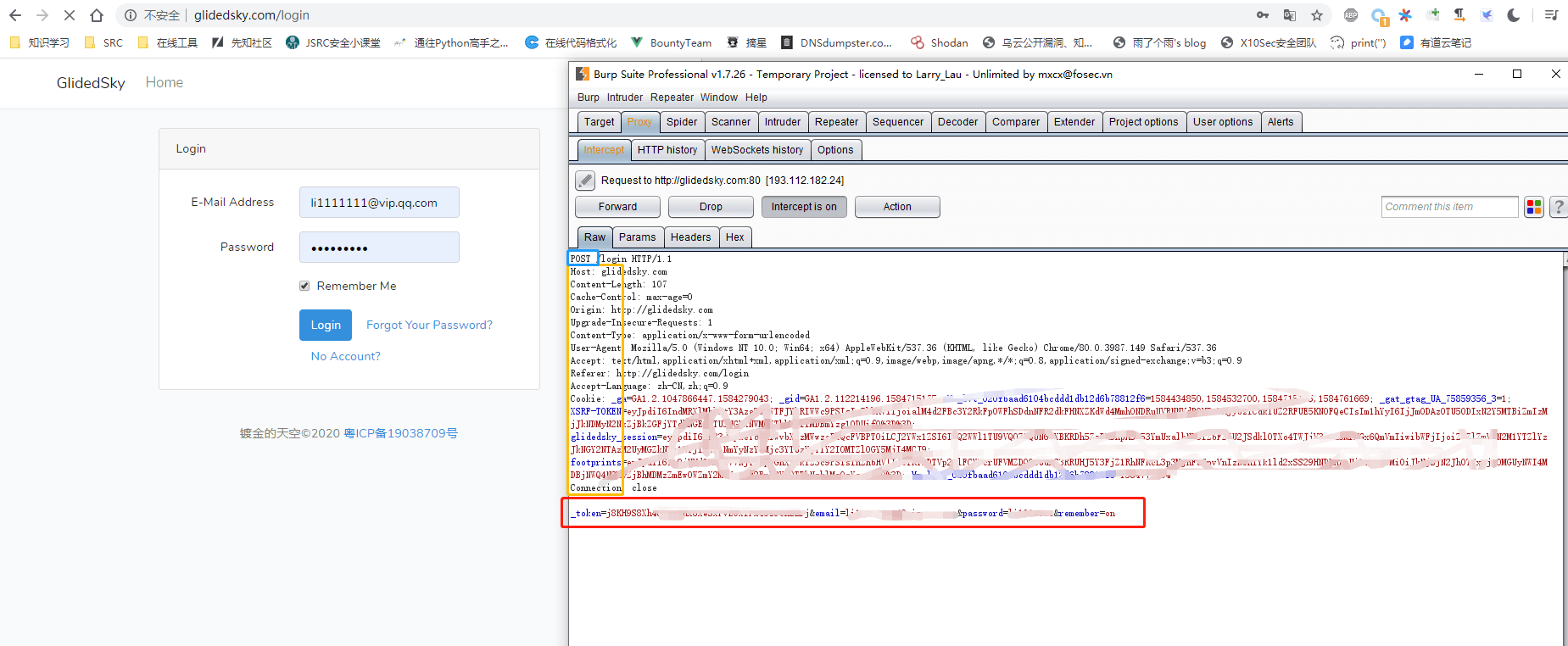Image resolution: width=1568 pixels, height=646 pixels.
Task: Open the ABP adblock extension icon
Action: tap(1351, 15)
